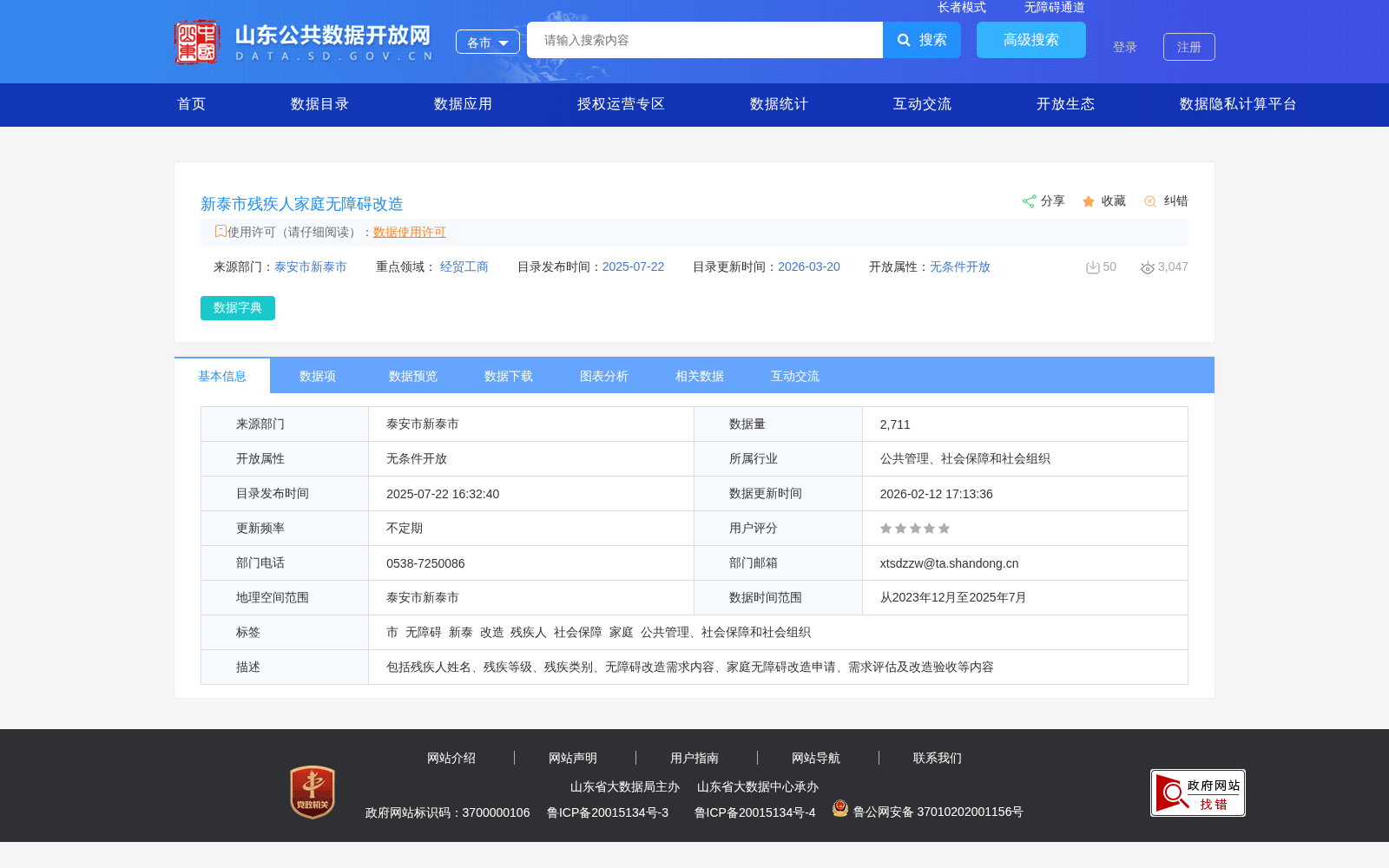Viewport: 1389px width, 868px height.
Task: Click the data volume value 2,711
Action: coord(895,424)
